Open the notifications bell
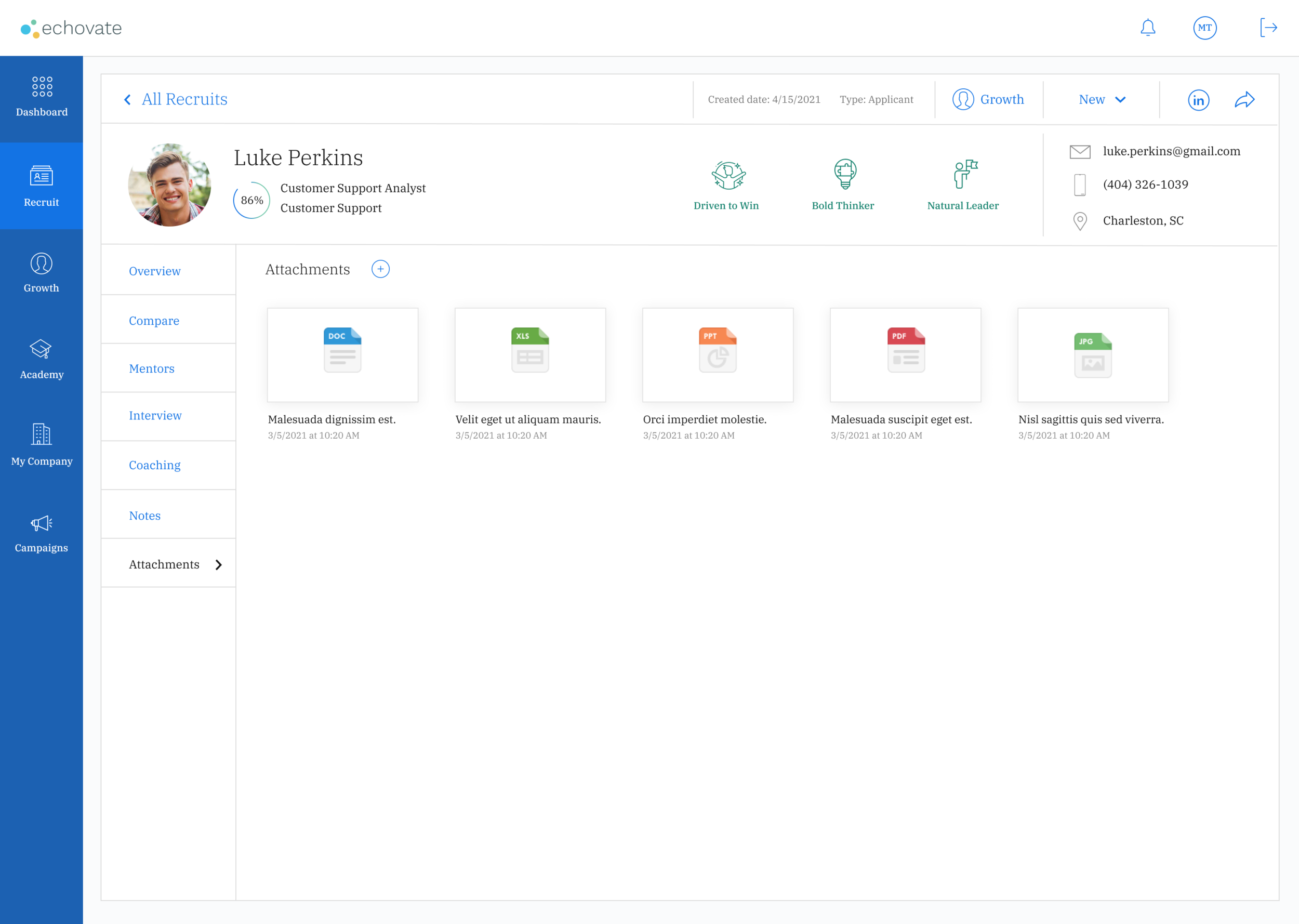Image resolution: width=1299 pixels, height=924 pixels. pyautogui.click(x=1148, y=28)
